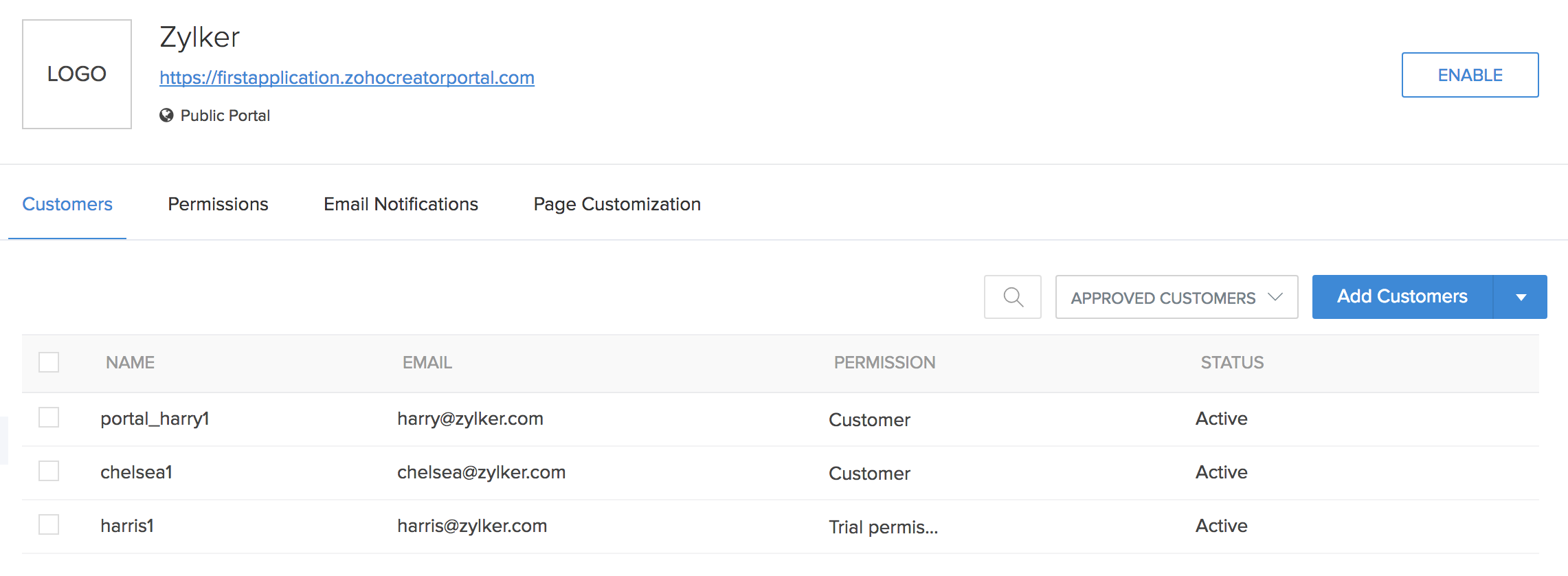This screenshot has height=576, width=1568.
Task: Open the zohocreatorportal.com portal link
Action: pyautogui.click(x=347, y=78)
